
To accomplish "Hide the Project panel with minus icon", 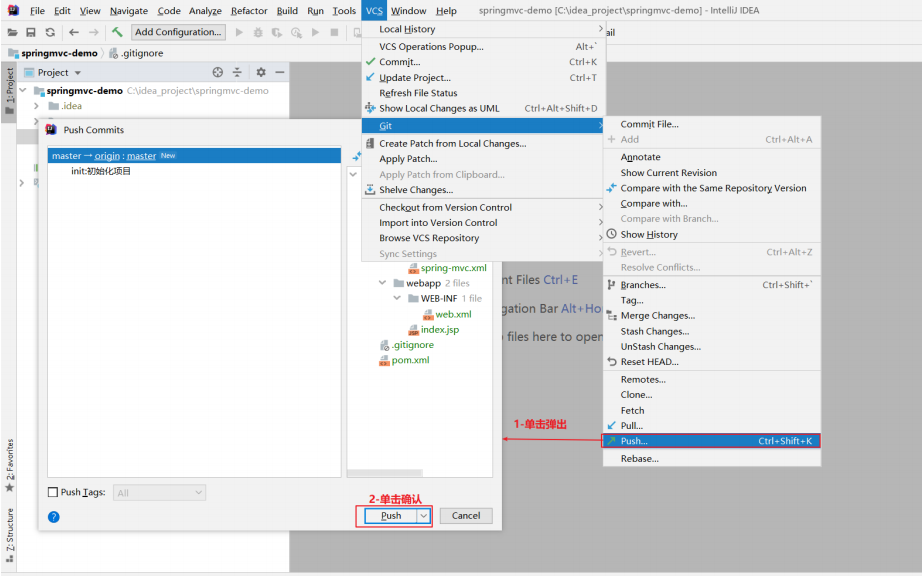I will tap(280, 72).
